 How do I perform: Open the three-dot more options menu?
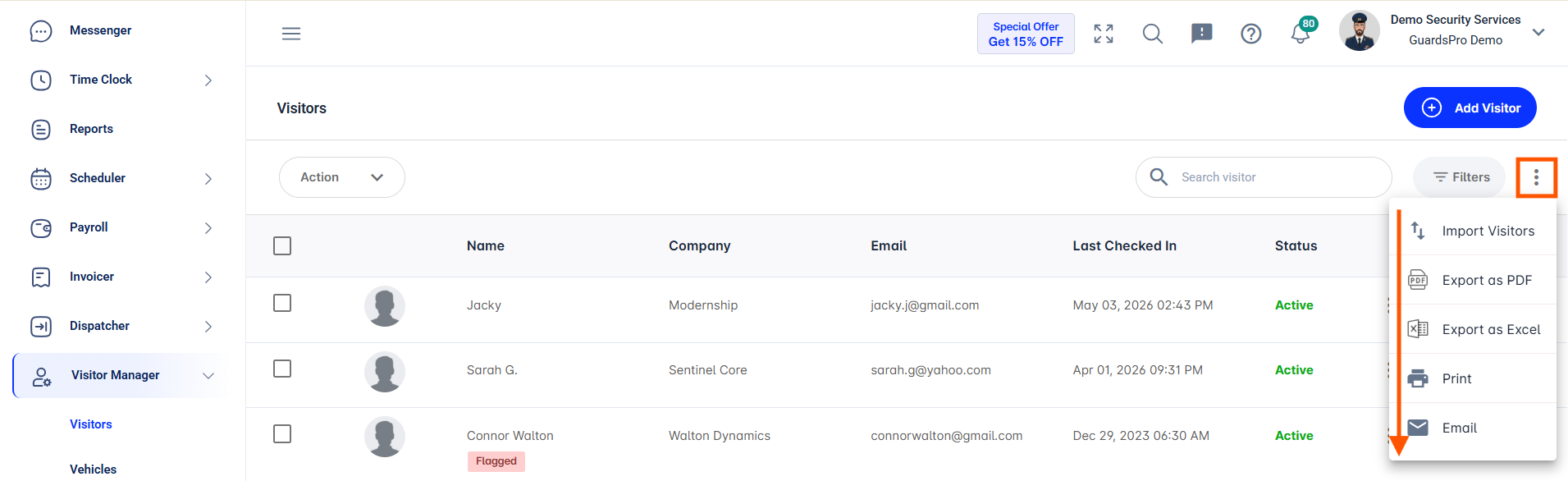point(1536,177)
